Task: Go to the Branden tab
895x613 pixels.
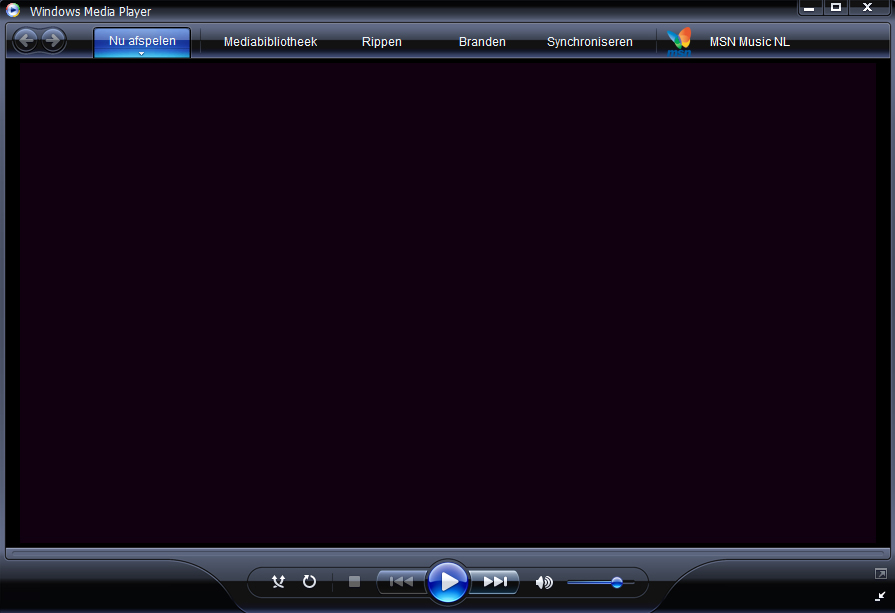Action: click(482, 42)
